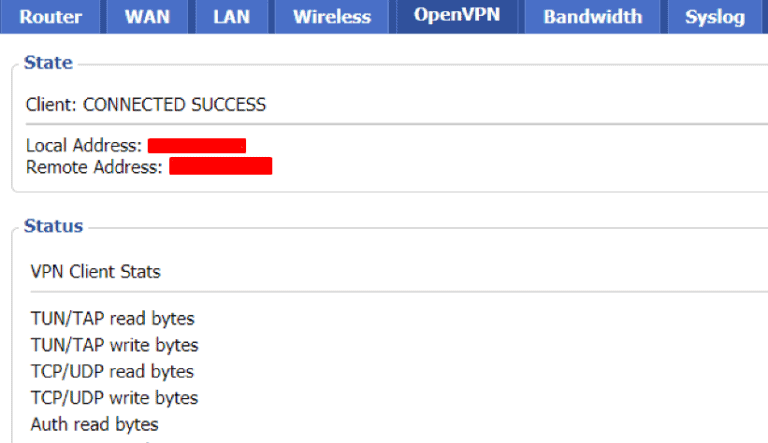Select the TCP/UDP write bytes row
The image size is (768, 443).
pos(115,397)
